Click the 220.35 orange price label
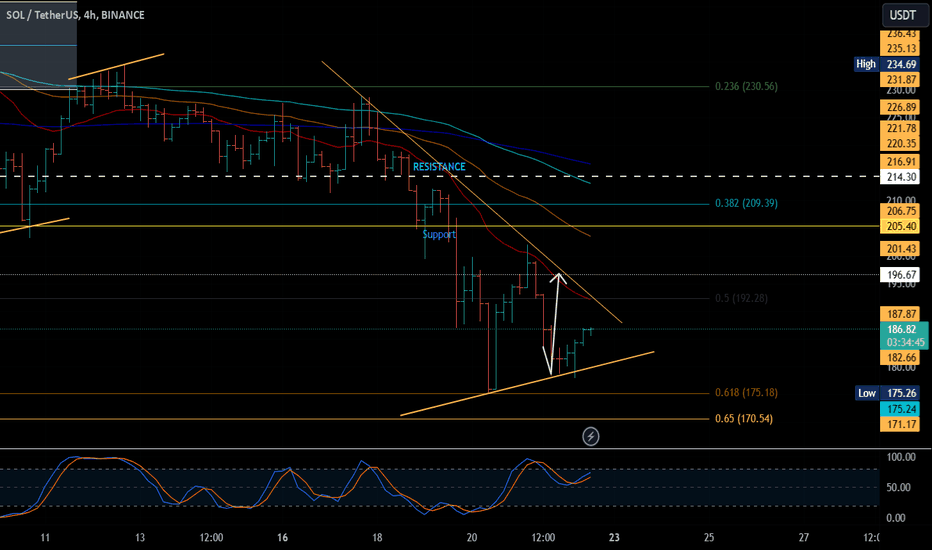 [901, 143]
